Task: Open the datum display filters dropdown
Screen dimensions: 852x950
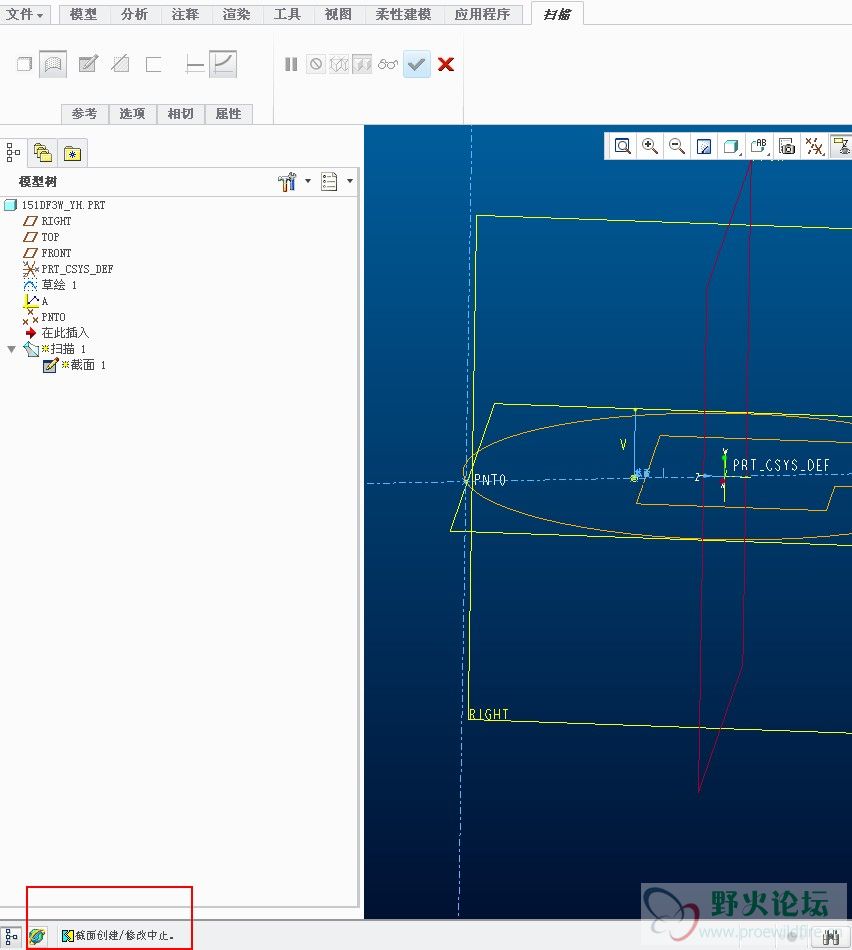Action: 814,146
